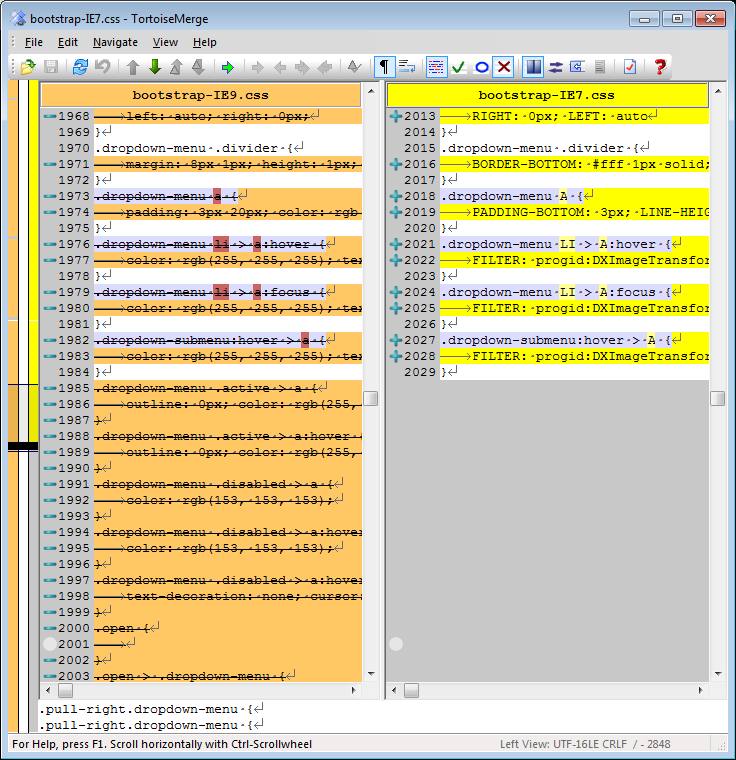Click the TortoiseMerge app icon in title bar
This screenshot has height=760, width=736.
click(18, 18)
